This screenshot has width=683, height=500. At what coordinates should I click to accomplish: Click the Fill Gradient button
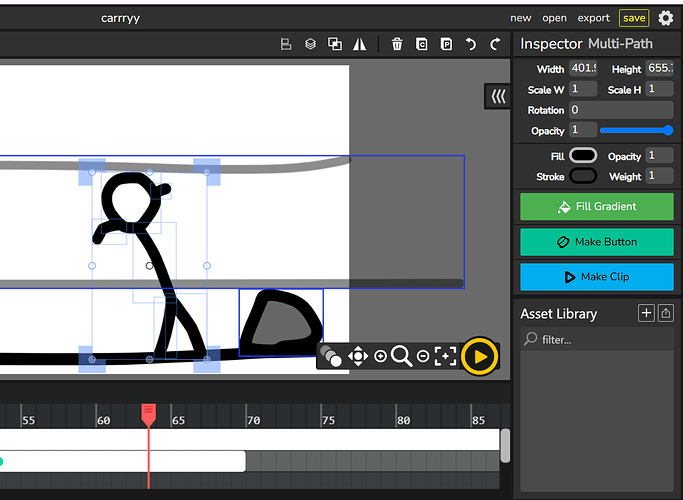coord(596,207)
